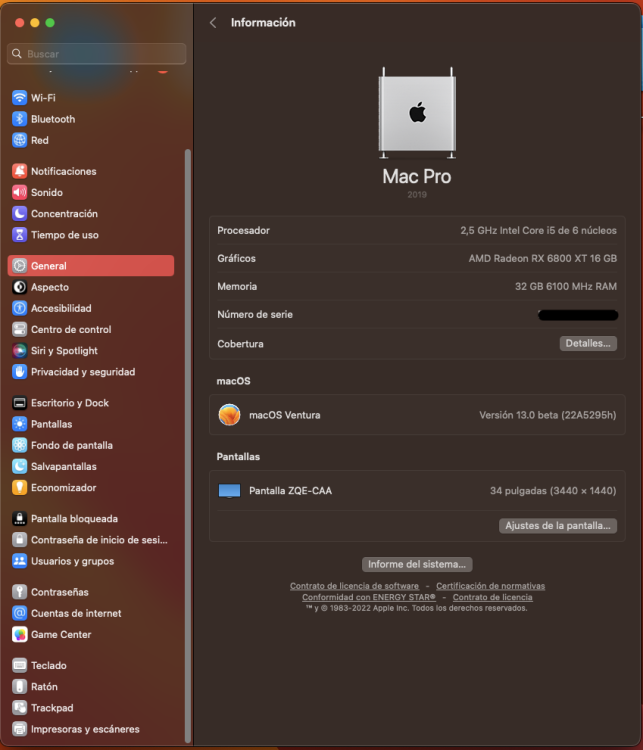643x750 pixels.
Task: Open Certificación de normativas link
Action: (x=490, y=586)
